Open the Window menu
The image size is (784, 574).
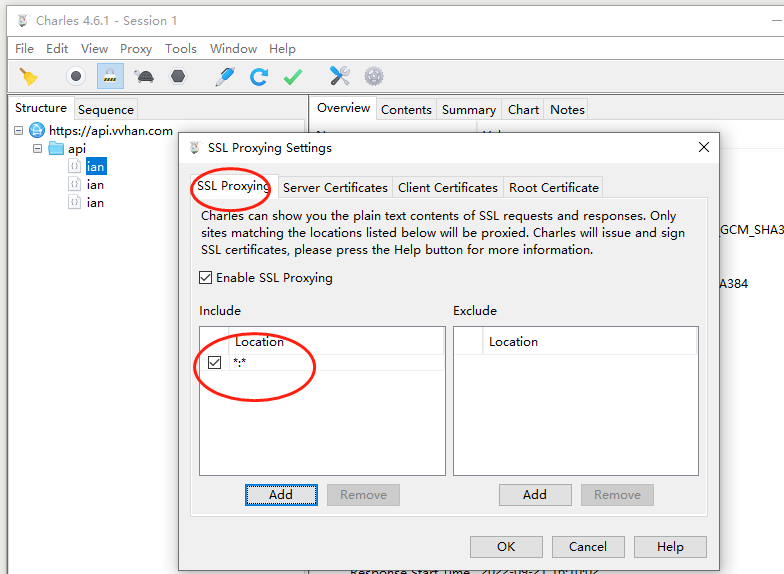[x=234, y=48]
